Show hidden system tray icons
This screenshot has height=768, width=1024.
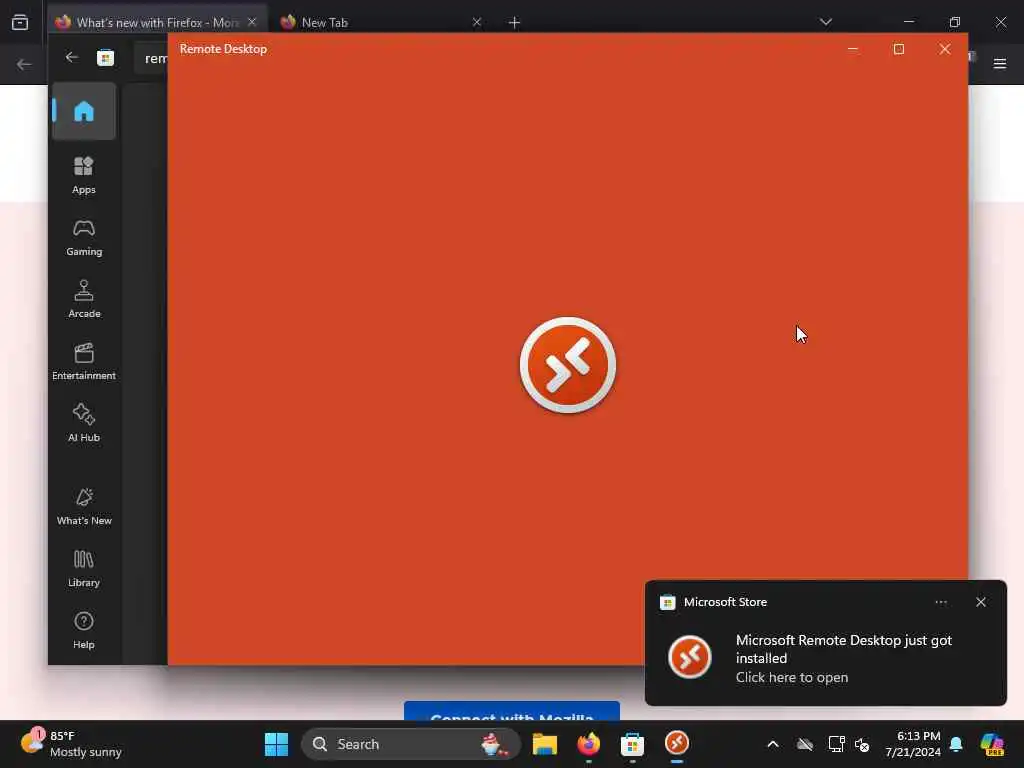(773, 744)
